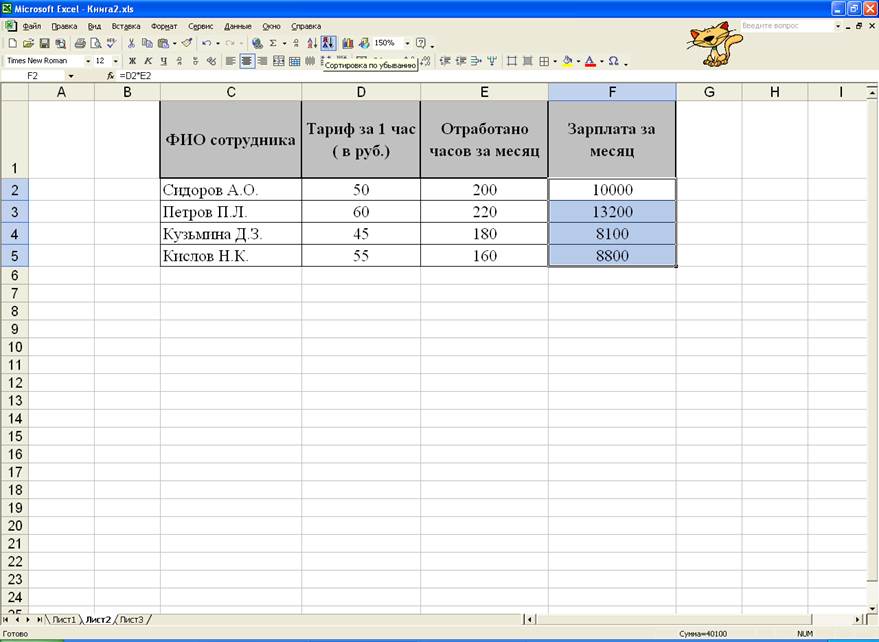Toggle center alignment button
This screenshot has height=642, width=879.
click(246, 61)
